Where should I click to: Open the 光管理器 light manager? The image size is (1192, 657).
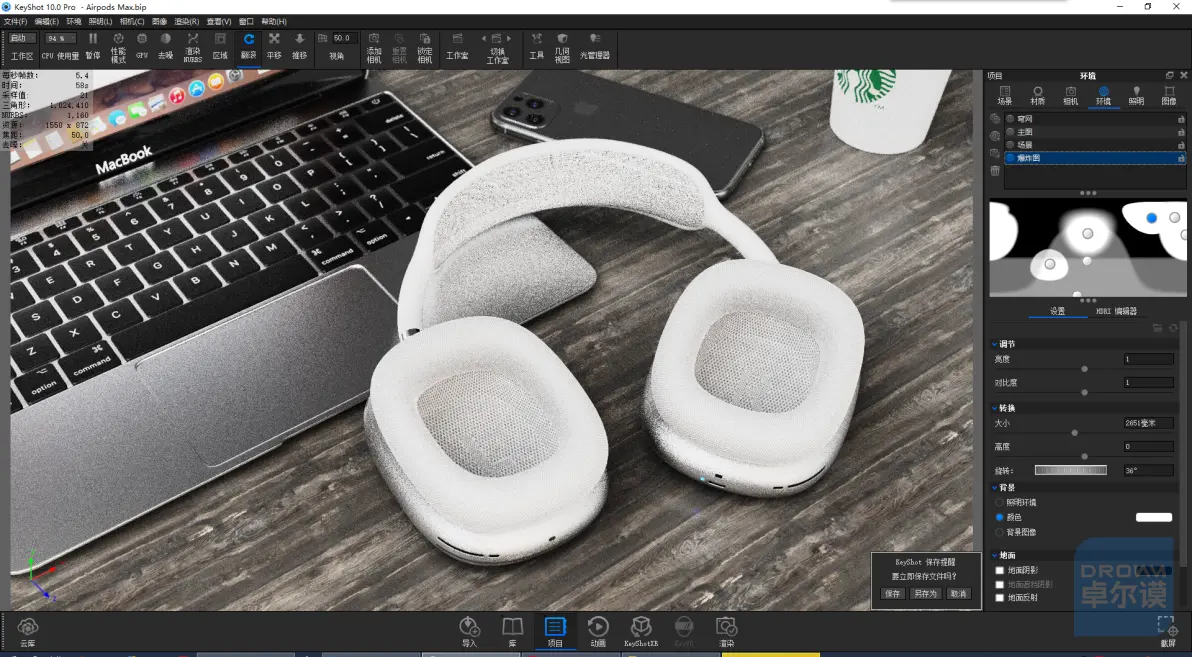pos(594,46)
